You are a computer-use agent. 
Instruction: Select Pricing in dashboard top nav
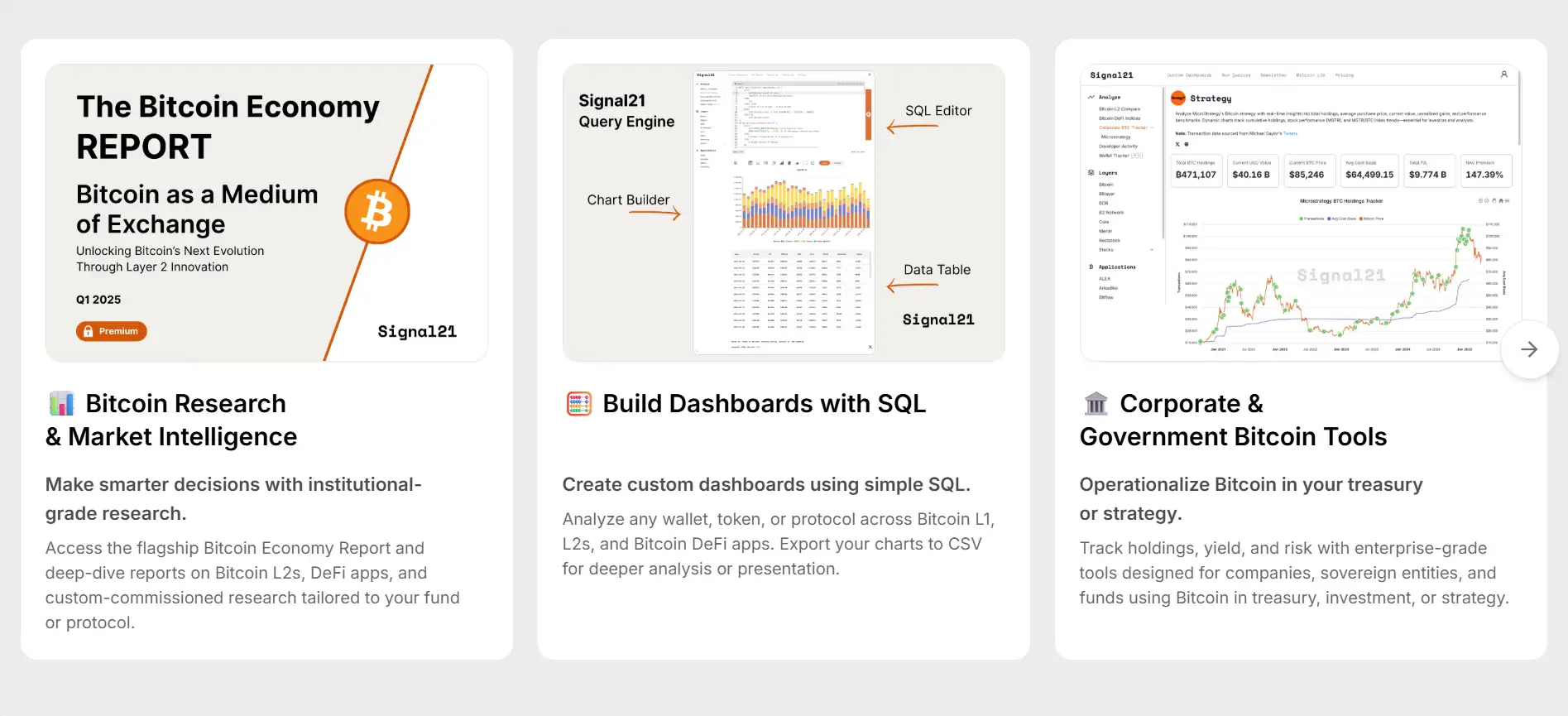click(x=1344, y=75)
